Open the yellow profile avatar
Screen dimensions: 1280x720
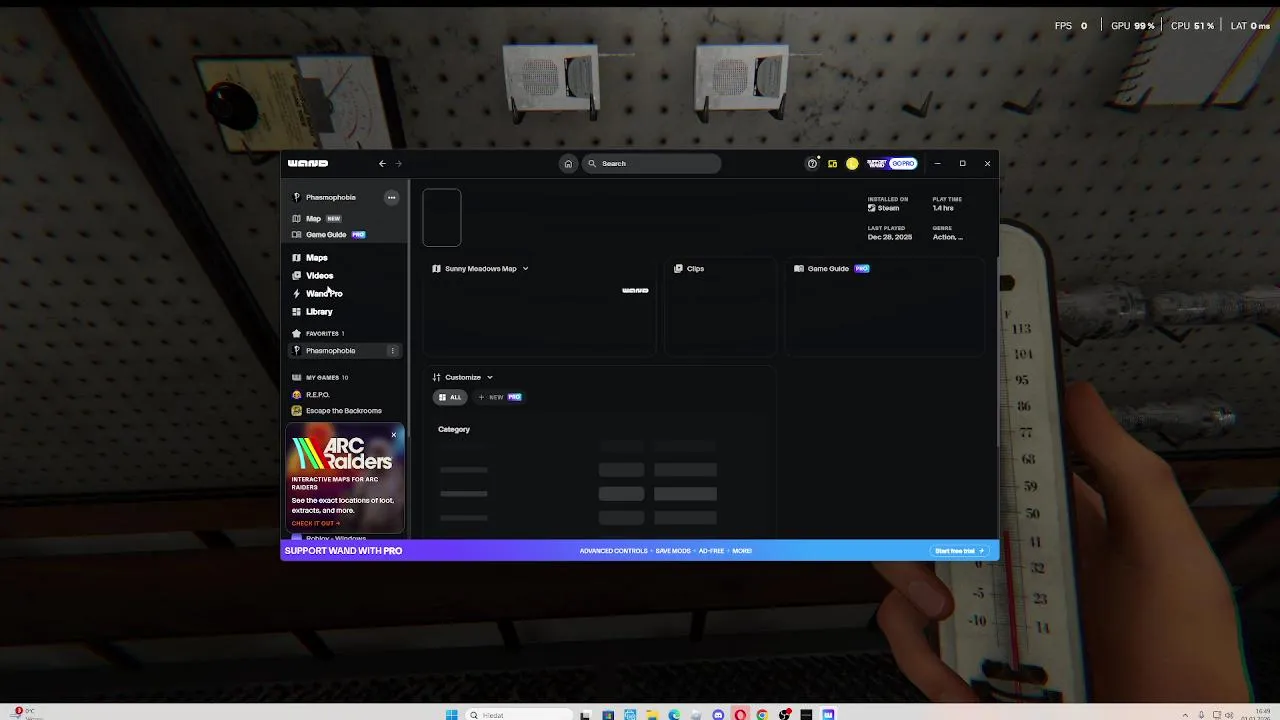(852, 164)
